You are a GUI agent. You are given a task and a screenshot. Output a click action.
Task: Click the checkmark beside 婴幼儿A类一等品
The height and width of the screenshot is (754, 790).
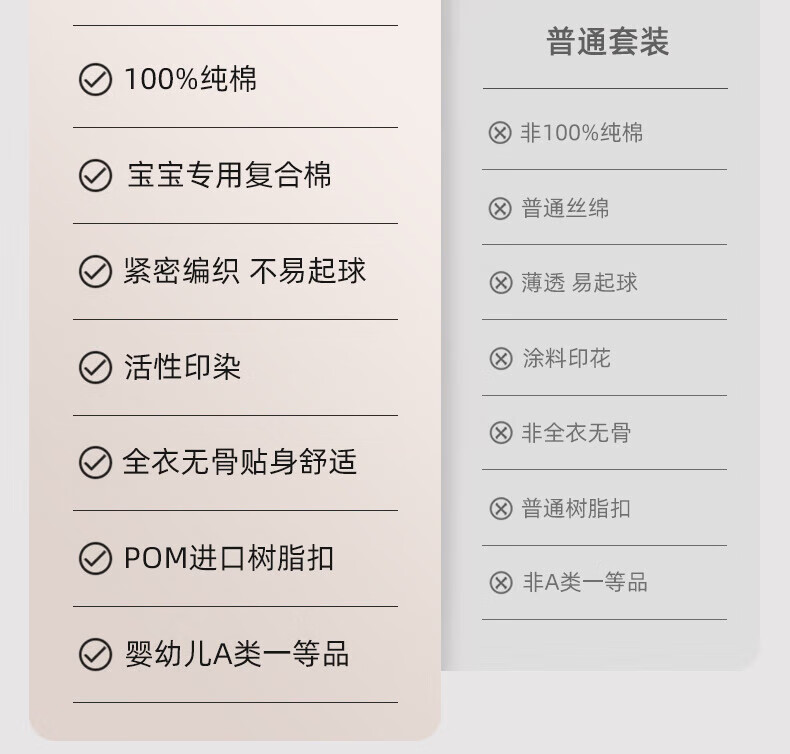(95, 655)
